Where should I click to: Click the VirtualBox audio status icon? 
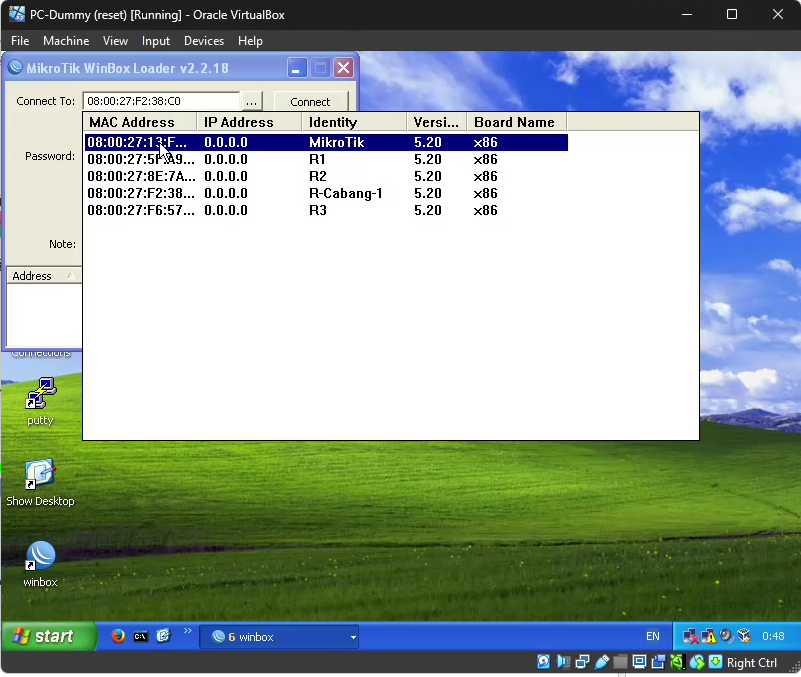click(x=563, y=662)
